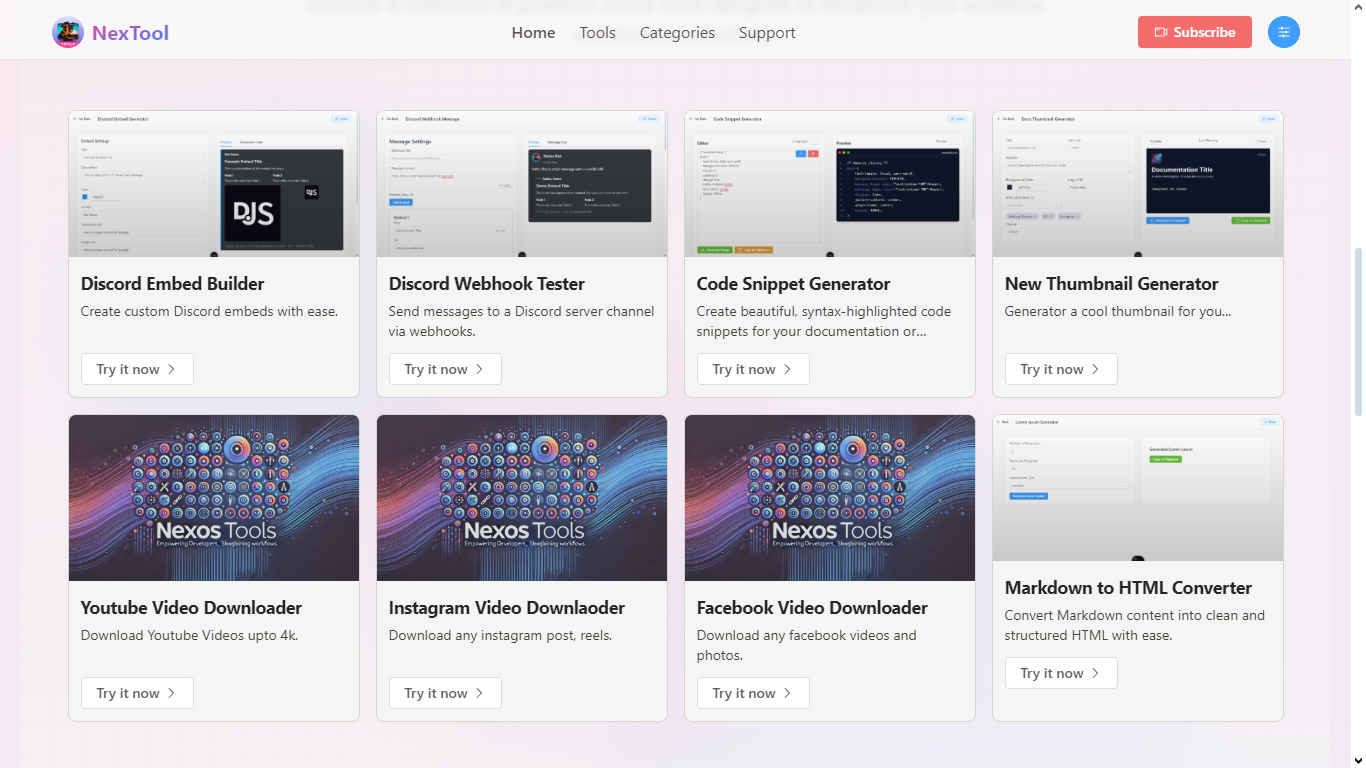This screenshot has width=1366, height=768.
Task: Click the Youtube Video Downloader title
Action: pos(191,608)
